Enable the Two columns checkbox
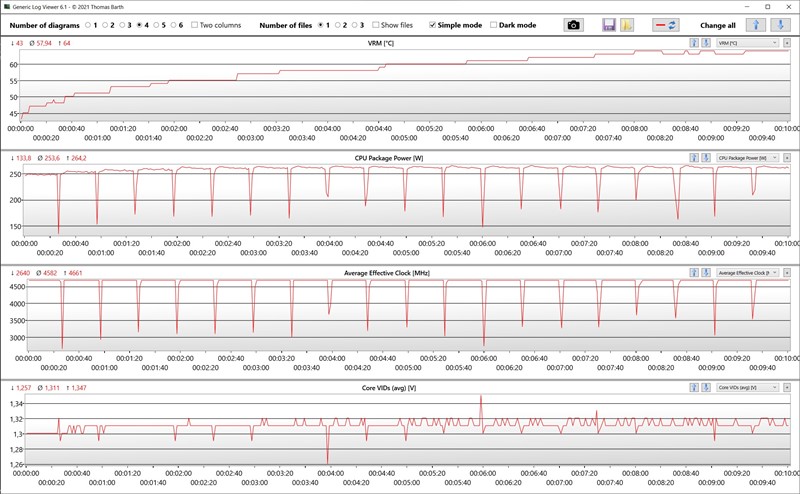This screenshot has width=800, height=494. [x=194, y=25]
